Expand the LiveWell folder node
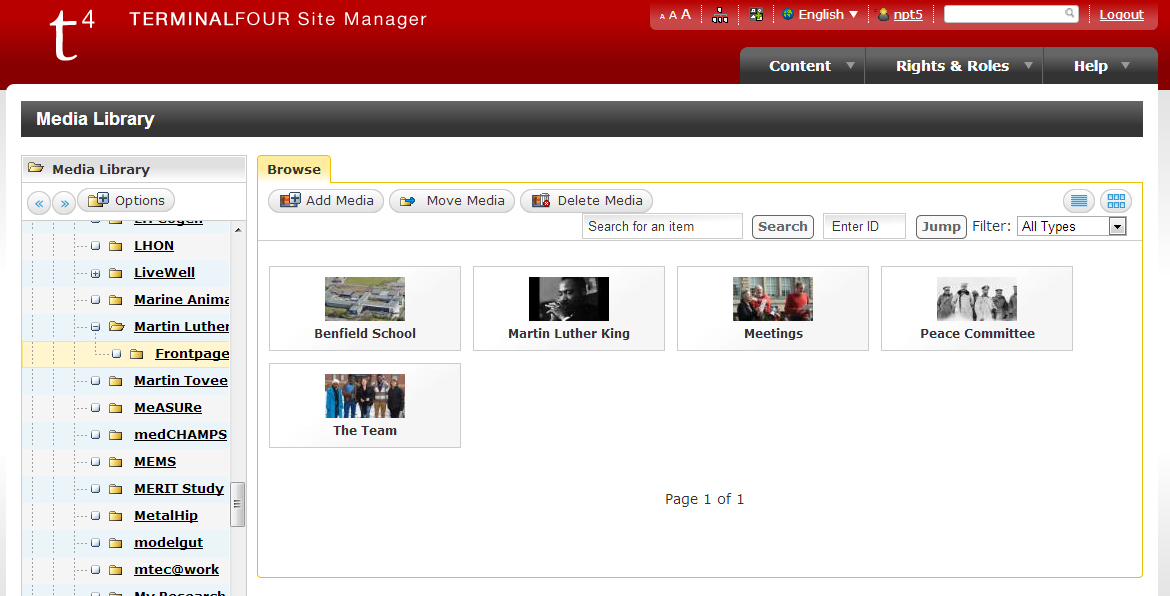This screenshot has width=1170, height=596. (x=95, y=273)
